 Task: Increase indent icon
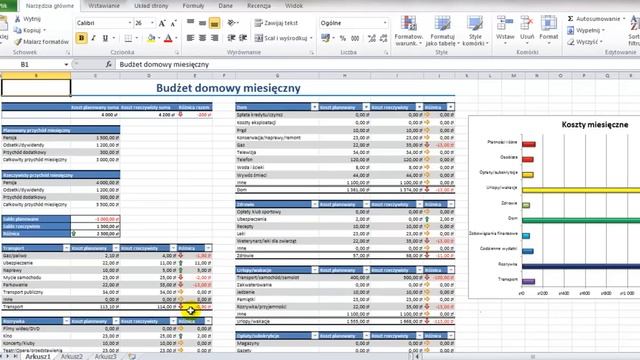click(x=243, y=38)
